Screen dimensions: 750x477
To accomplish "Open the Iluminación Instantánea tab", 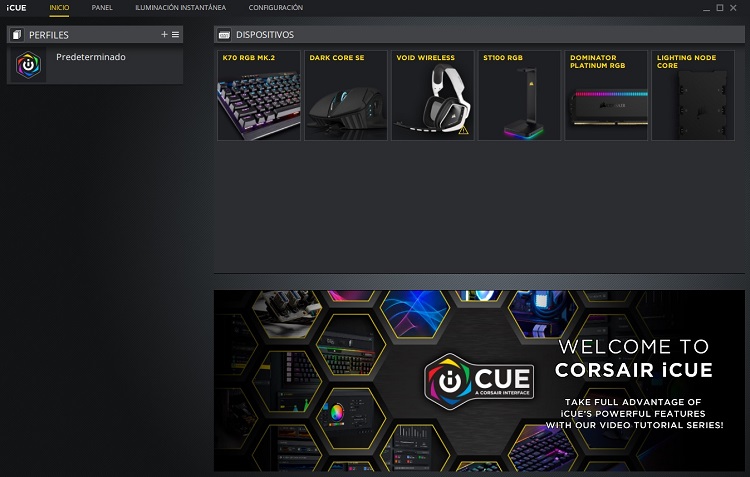I will [180, 8].
